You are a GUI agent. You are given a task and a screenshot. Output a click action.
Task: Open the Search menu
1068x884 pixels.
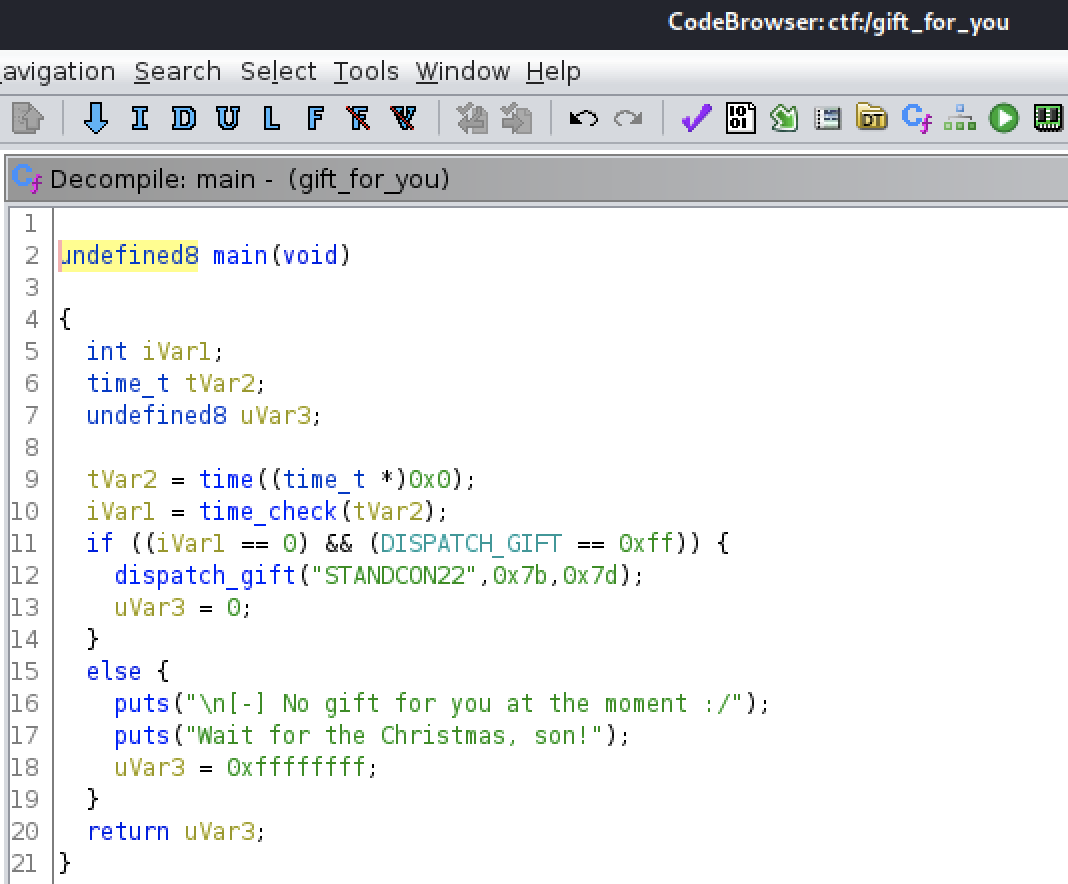(x=177, y=71)
